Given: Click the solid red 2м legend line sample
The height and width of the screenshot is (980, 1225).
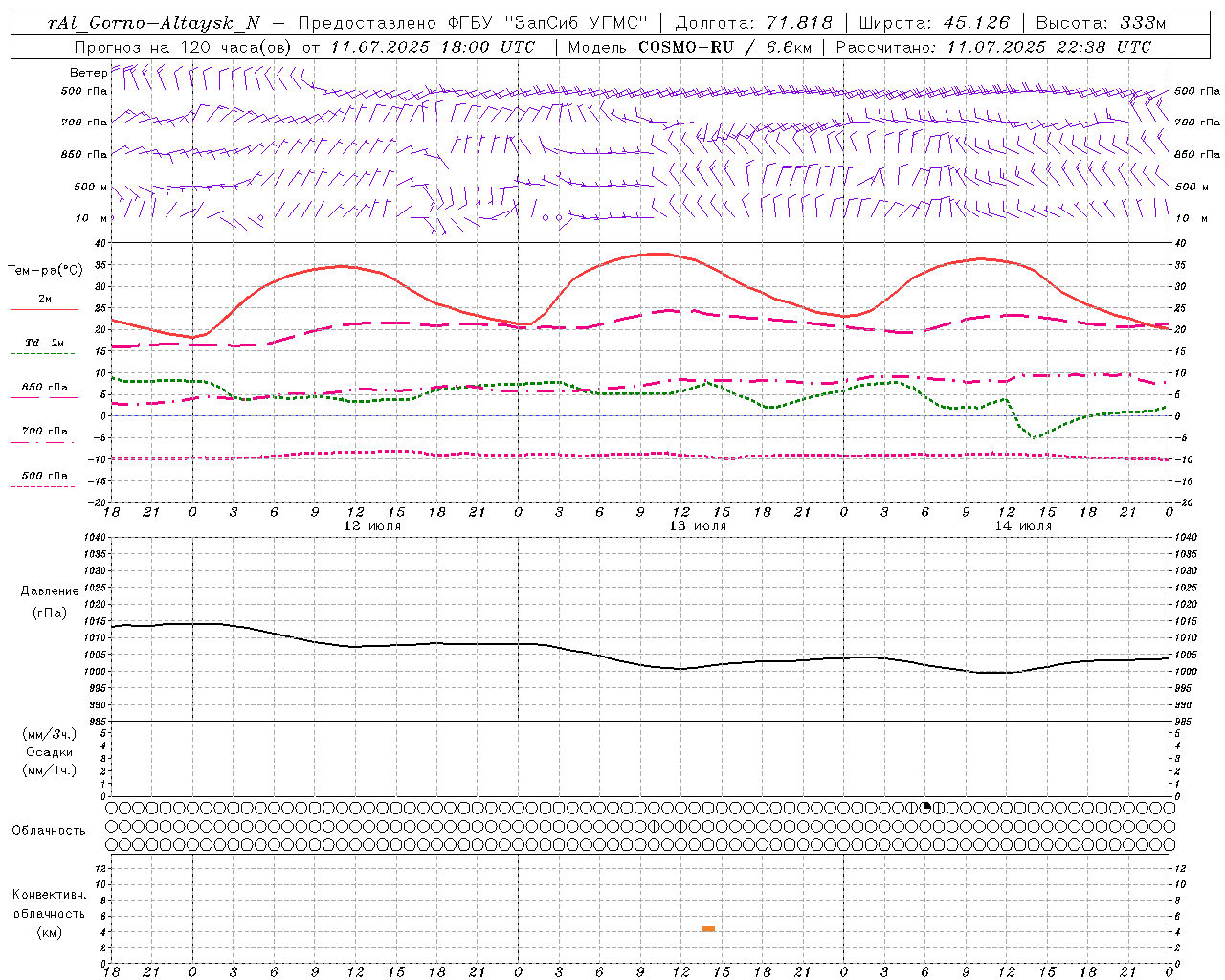Looking at the screenshot, I should click(x=44, y=309).
